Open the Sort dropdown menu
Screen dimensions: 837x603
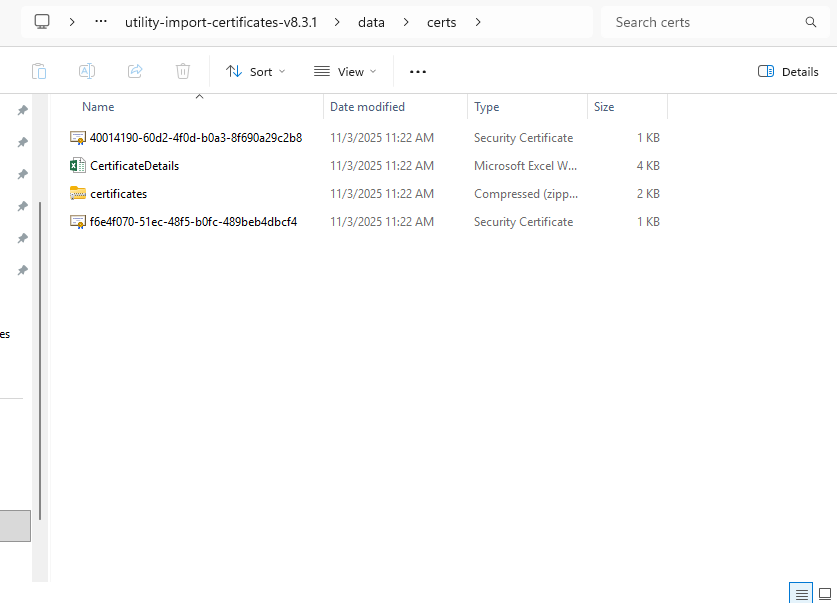pos(255,71)
